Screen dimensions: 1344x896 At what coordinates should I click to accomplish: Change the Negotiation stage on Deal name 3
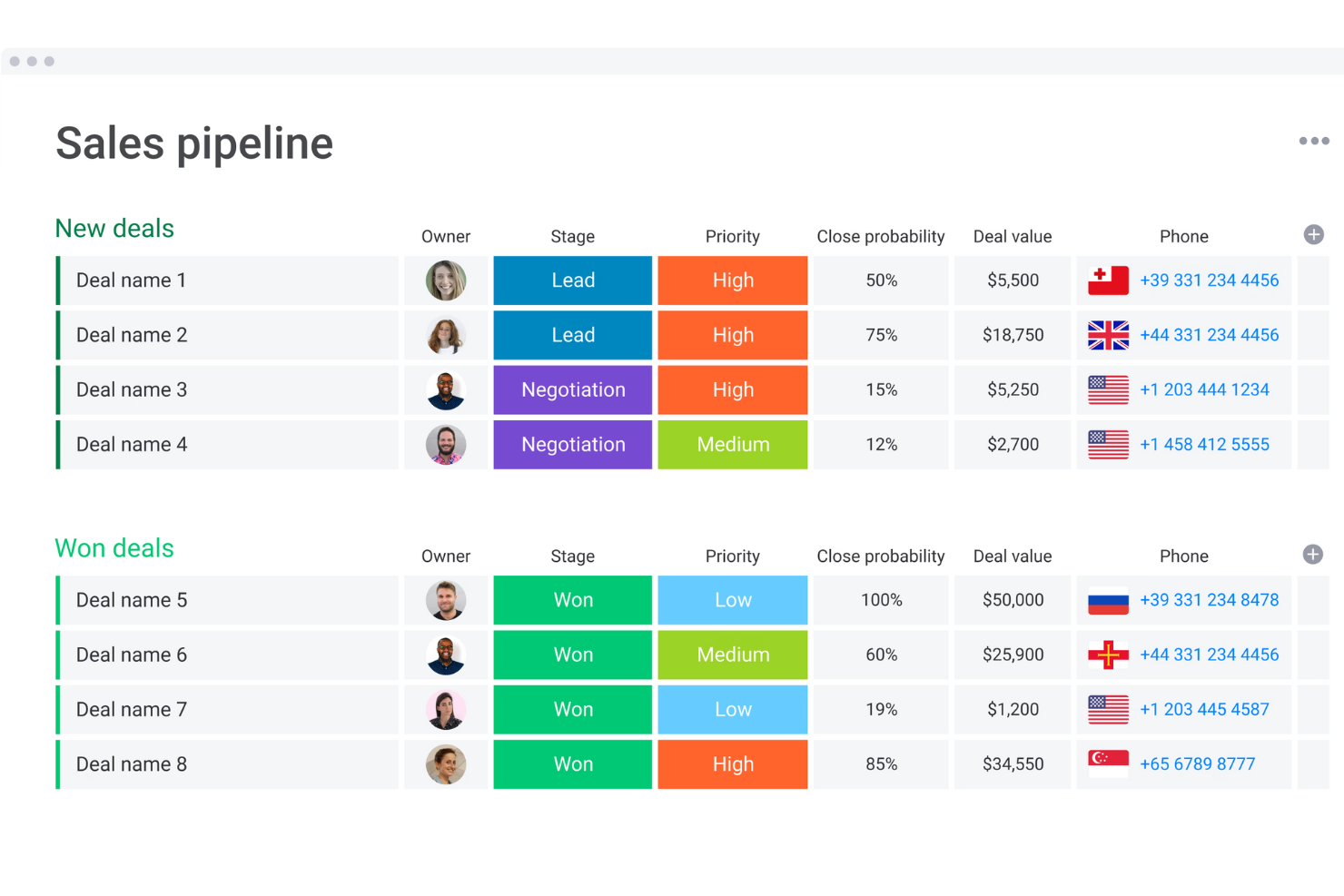point(572,389)
